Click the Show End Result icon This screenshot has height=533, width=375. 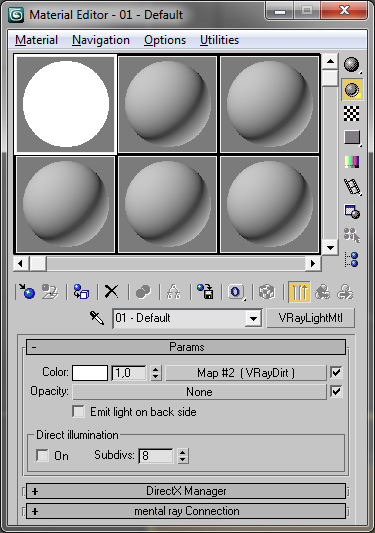pos(299,292)
